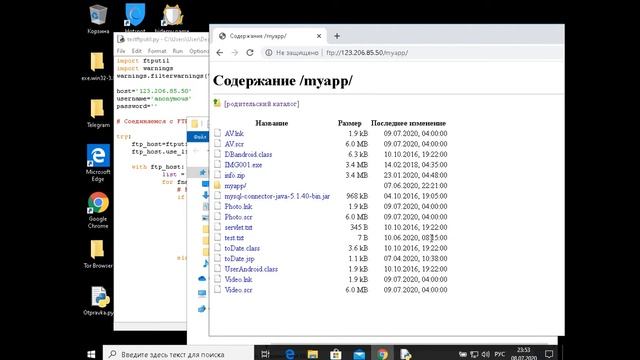Open the Photo.lnk file link

click(238, 207)
